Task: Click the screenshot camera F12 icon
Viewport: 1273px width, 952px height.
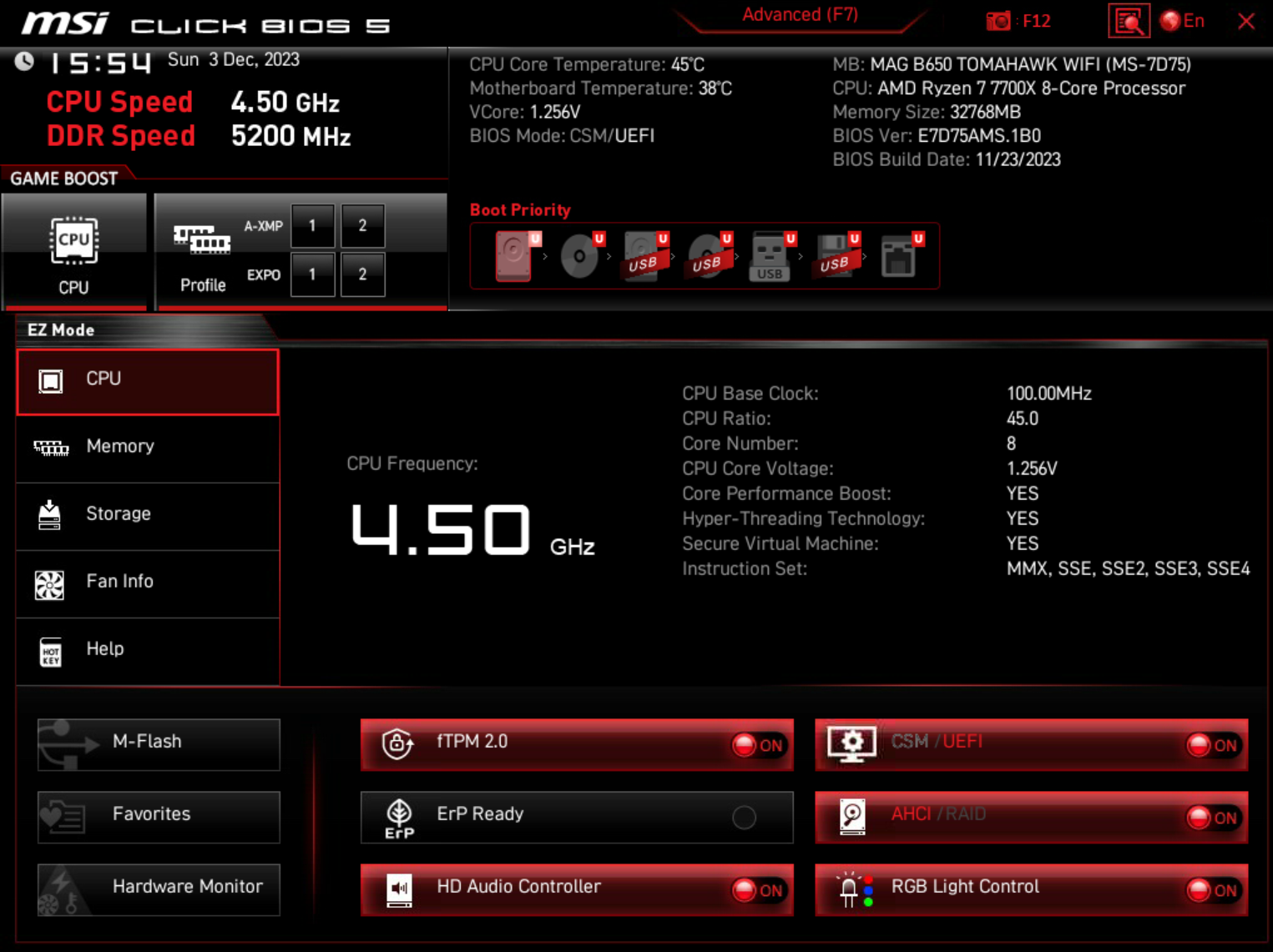Action: pos(998,21)
